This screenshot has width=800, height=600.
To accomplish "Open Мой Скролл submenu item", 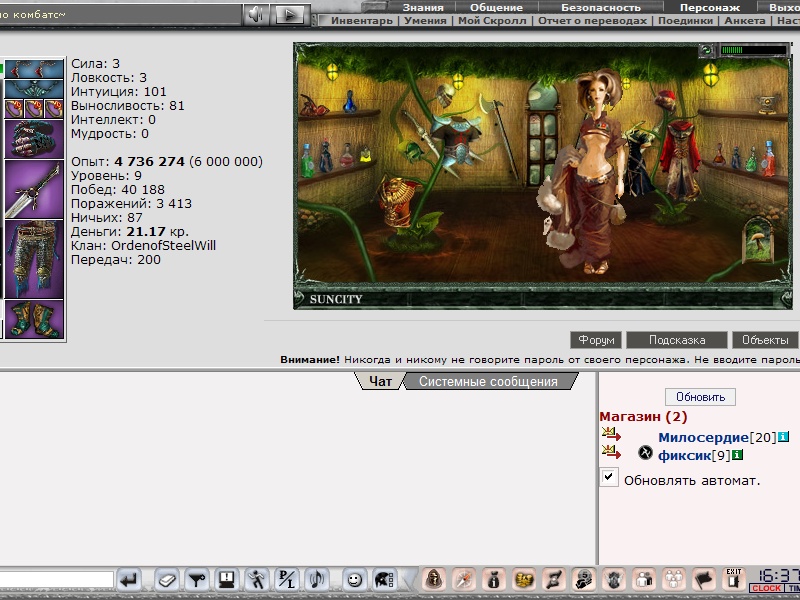I will pyautogui.click(x=492, y=20).
